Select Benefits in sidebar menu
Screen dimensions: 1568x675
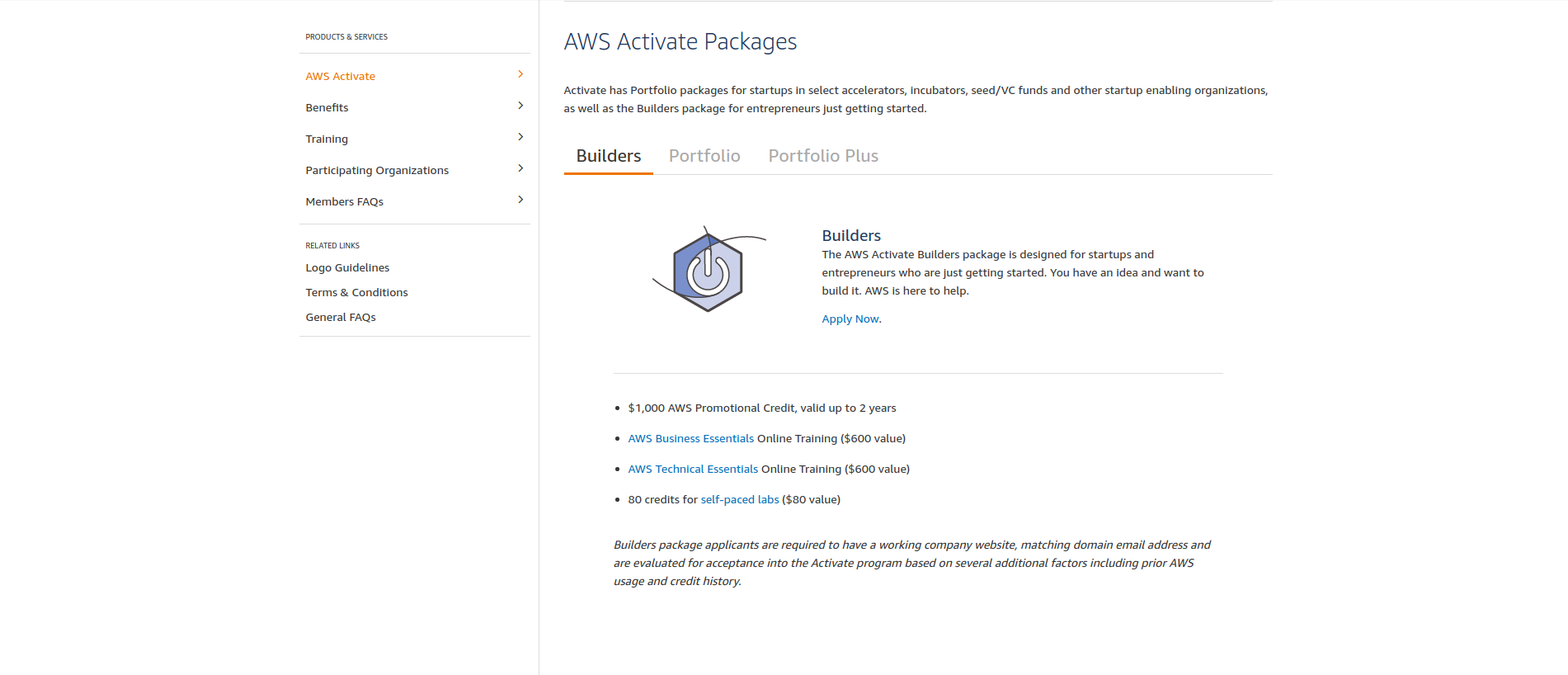point(327,108)
